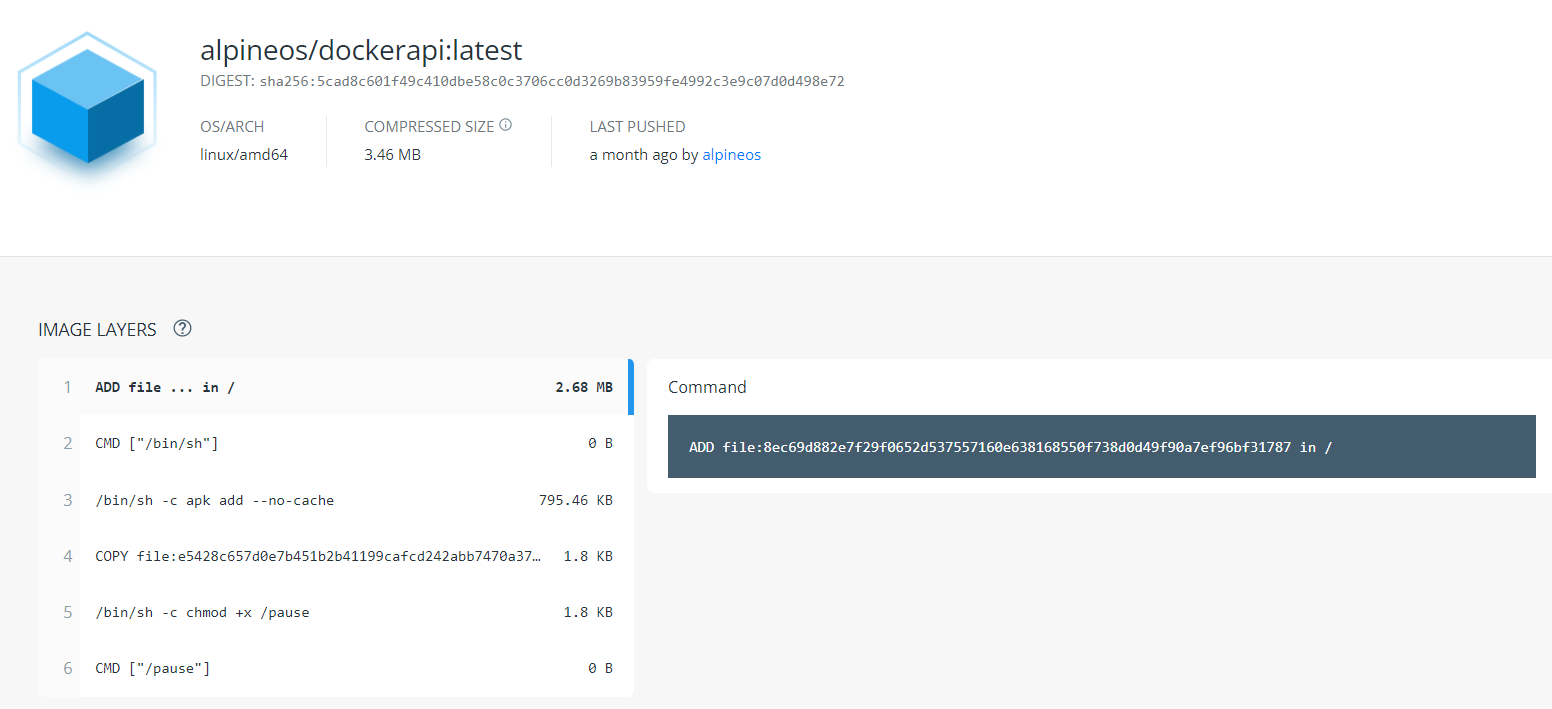Click the 3.46 MB compressed size value
The width and height of the screenshot is (1552, 709).
(x=392, y=155)
